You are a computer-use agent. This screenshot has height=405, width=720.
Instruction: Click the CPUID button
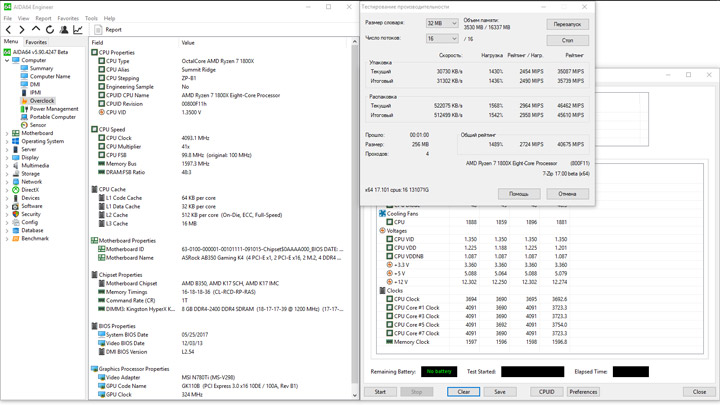[x=546, y=392]
